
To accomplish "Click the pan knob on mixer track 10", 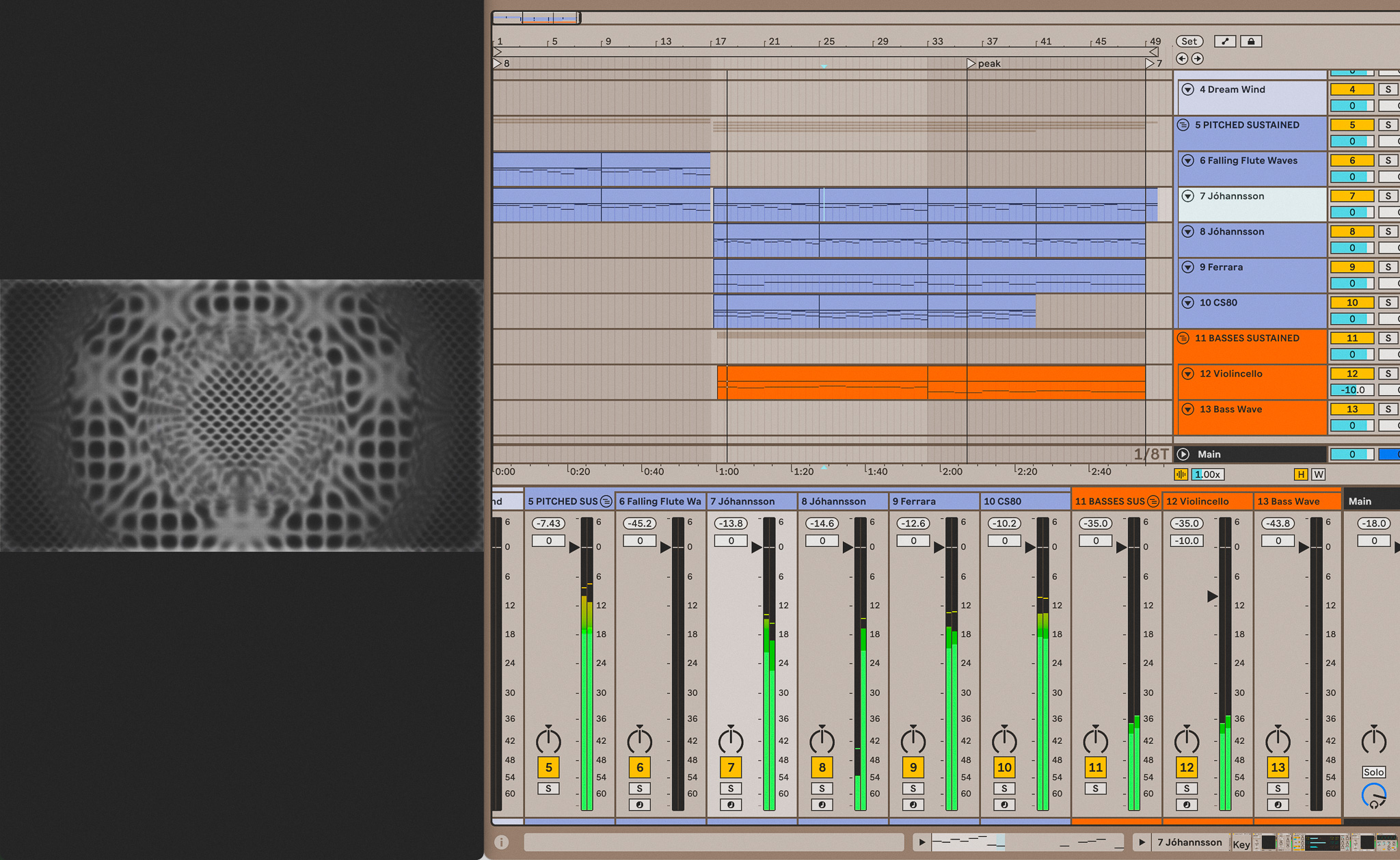I will click(1004, 740).
